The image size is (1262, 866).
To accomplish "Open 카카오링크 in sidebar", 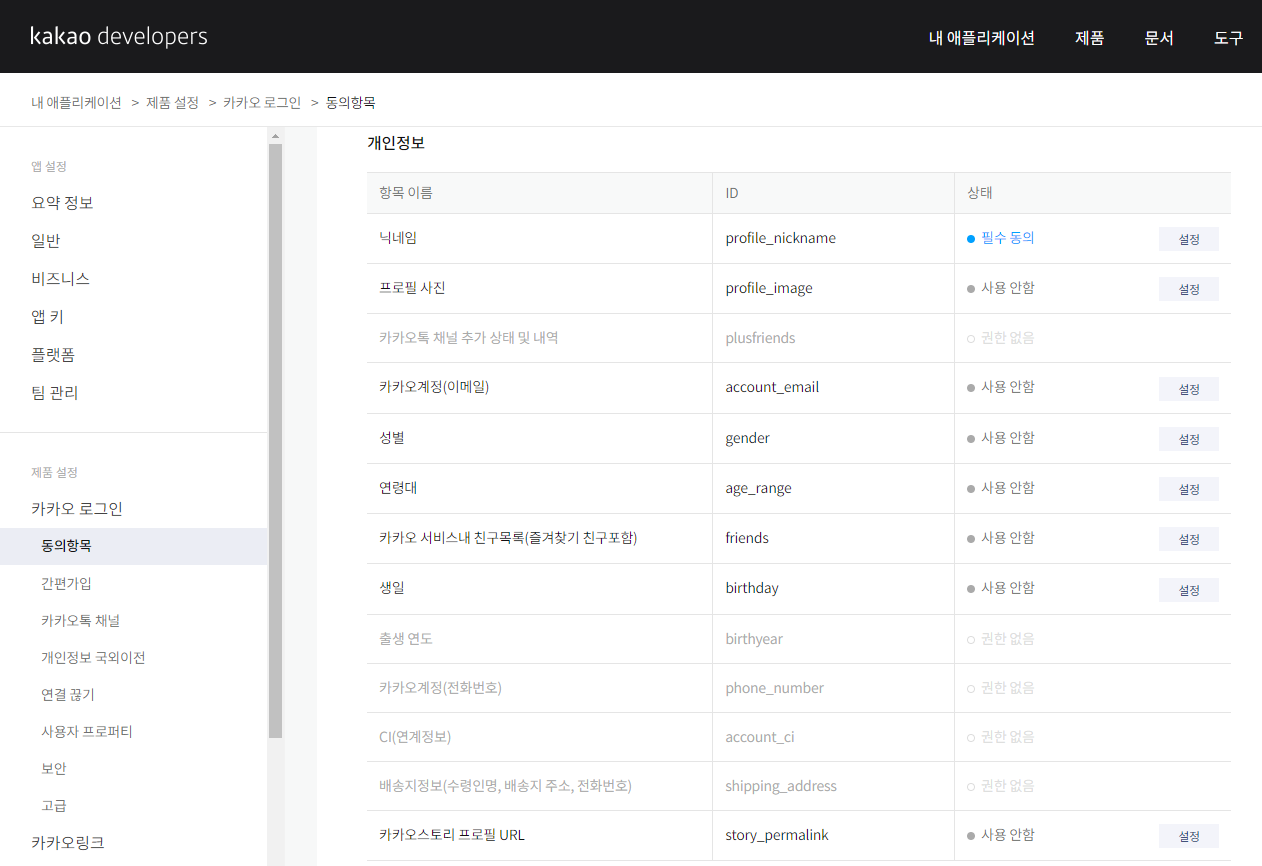I will [68, 842].
